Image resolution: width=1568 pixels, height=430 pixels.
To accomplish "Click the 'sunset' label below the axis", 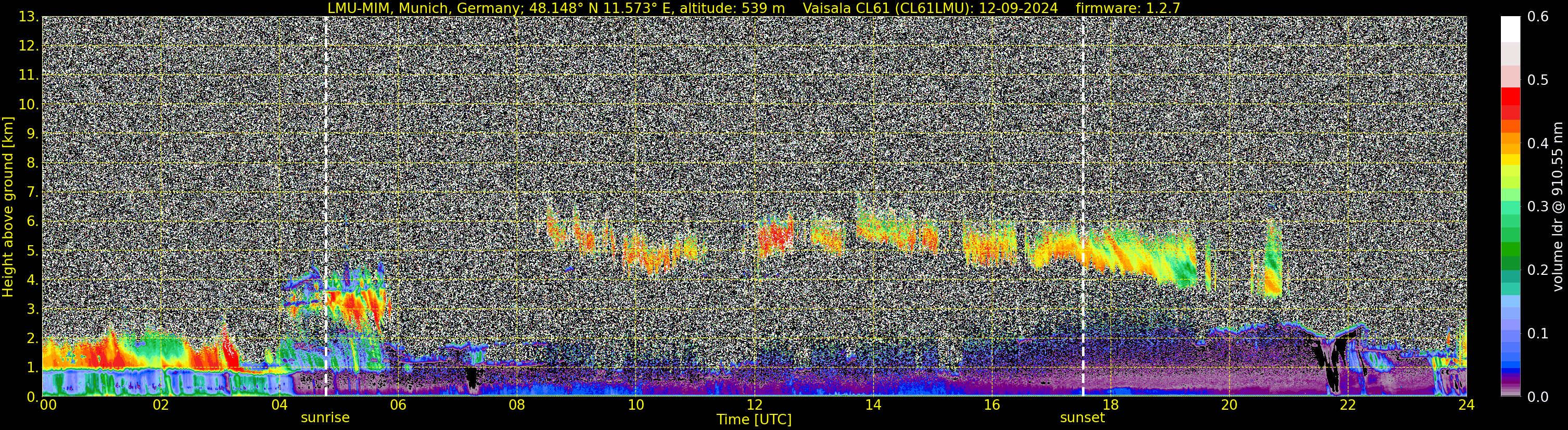I will click(1082, 418).
